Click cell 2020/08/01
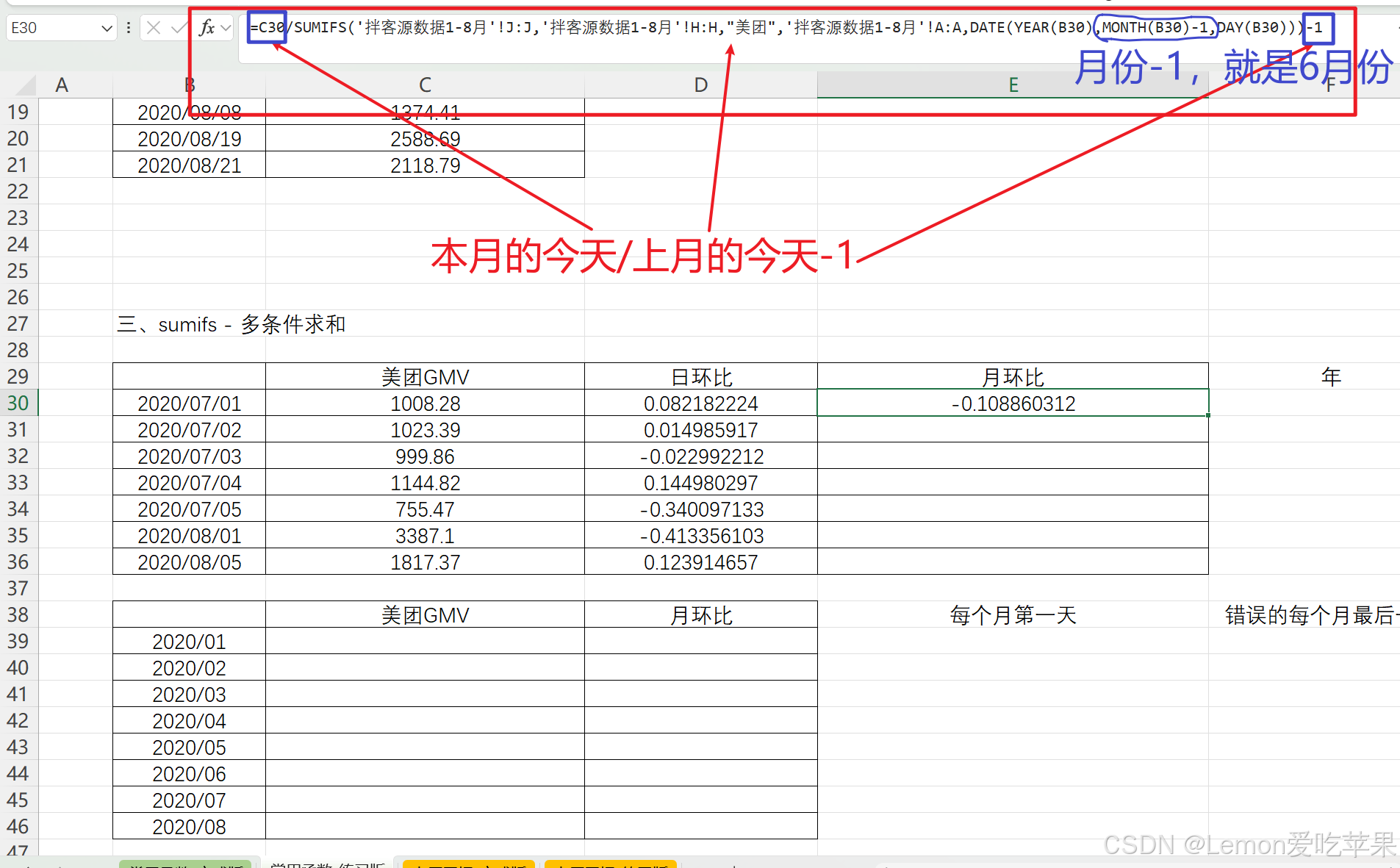Viewport: 1400px width, 868px height. click(189, 535)
